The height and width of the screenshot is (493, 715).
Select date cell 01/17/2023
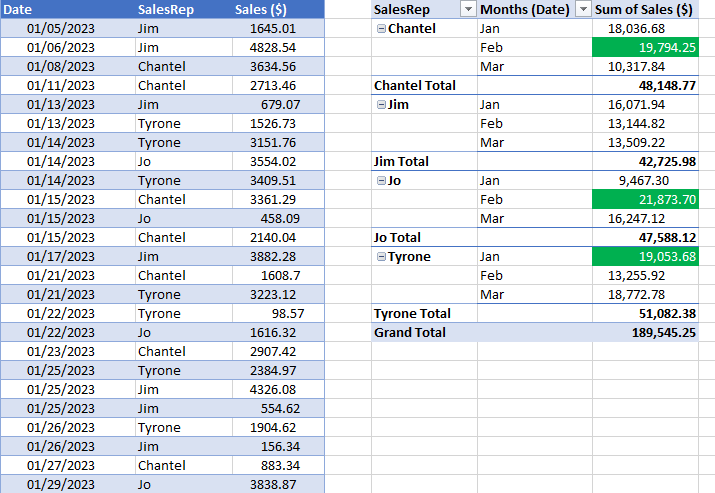(x=68, y=256)
